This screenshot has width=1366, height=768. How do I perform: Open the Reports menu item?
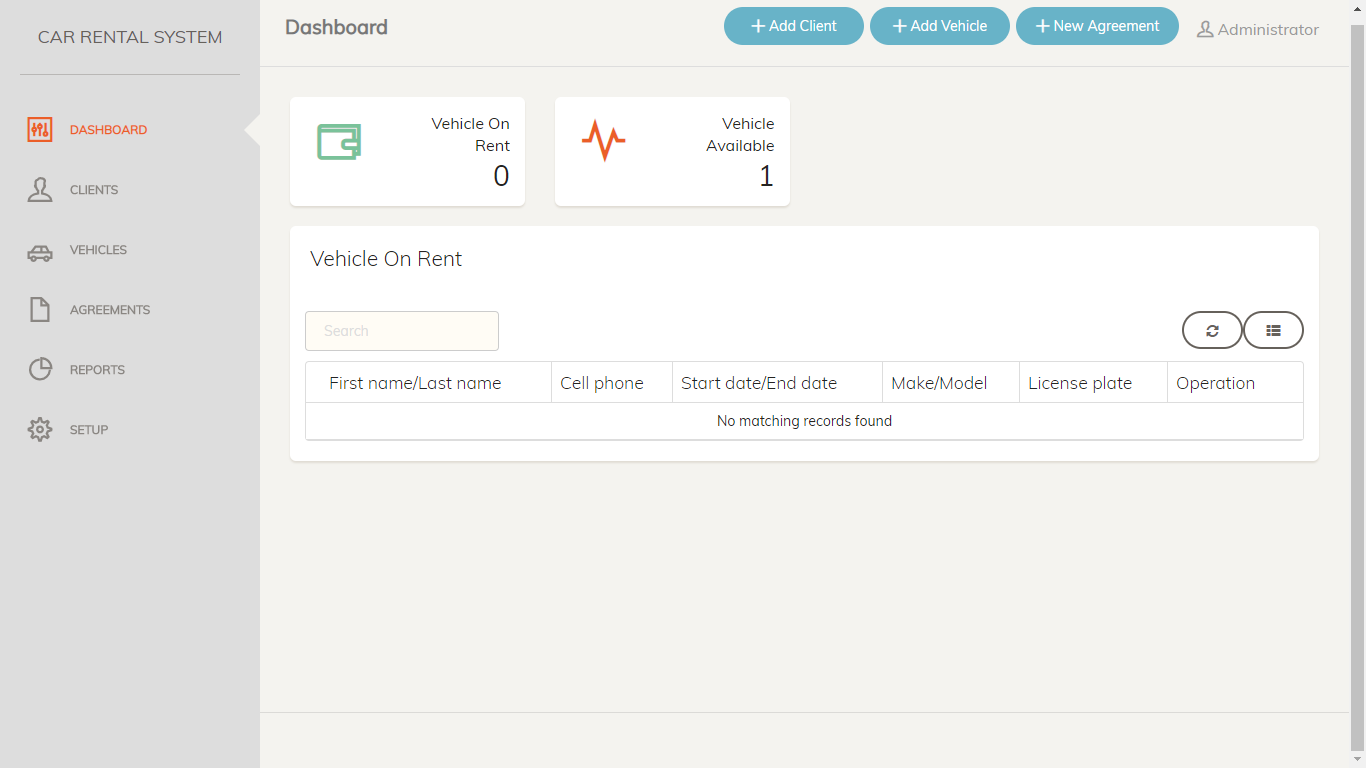(x=97, y=370)
